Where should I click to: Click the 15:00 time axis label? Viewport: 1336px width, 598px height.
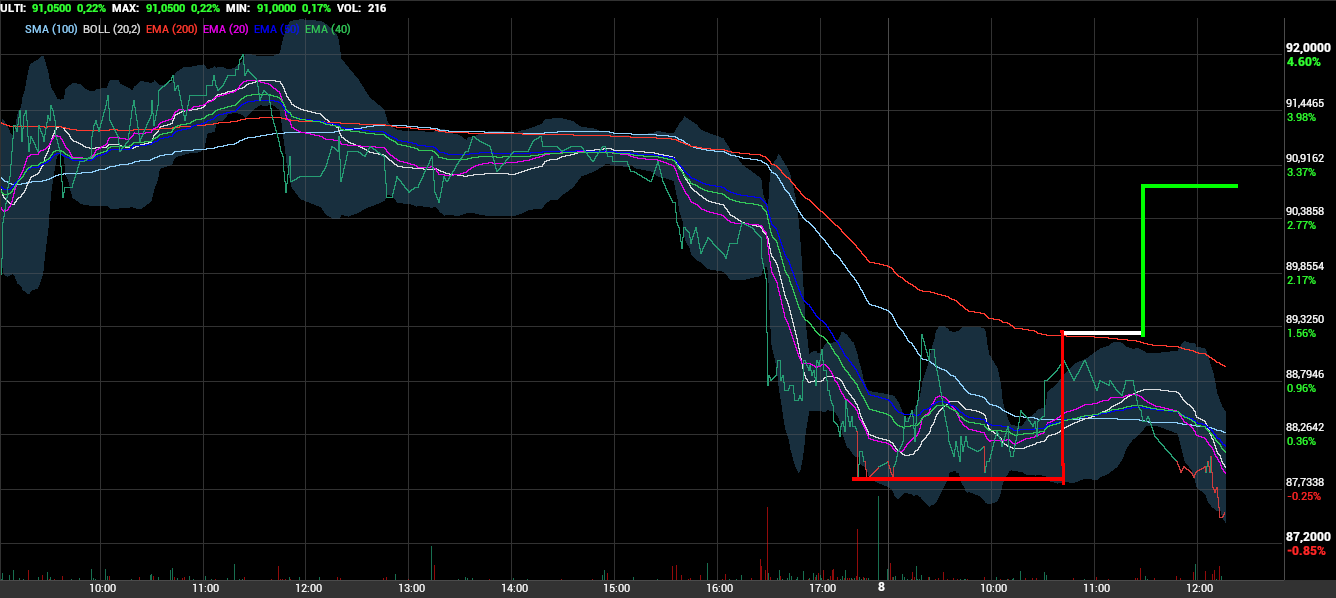(617, 588)
